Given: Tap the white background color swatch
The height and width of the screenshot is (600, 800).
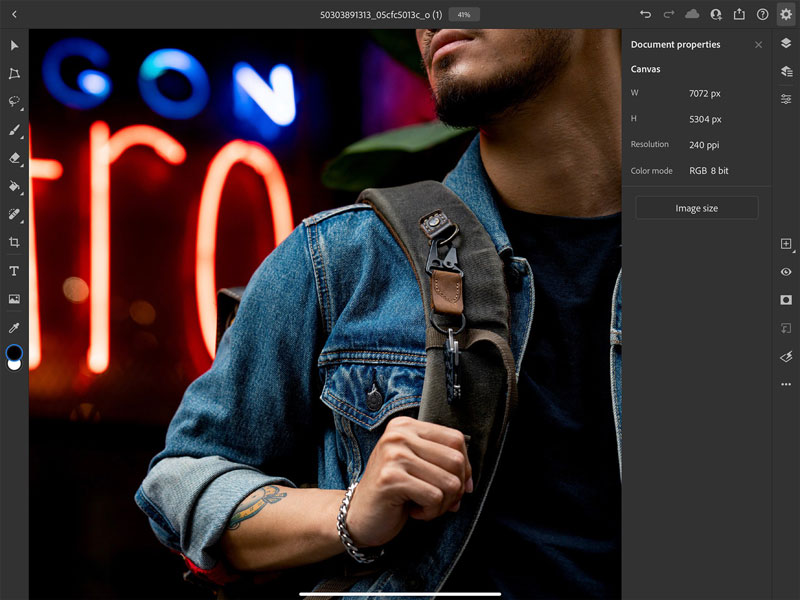Looking at the screenshot, I should click(x=14, y=365).
